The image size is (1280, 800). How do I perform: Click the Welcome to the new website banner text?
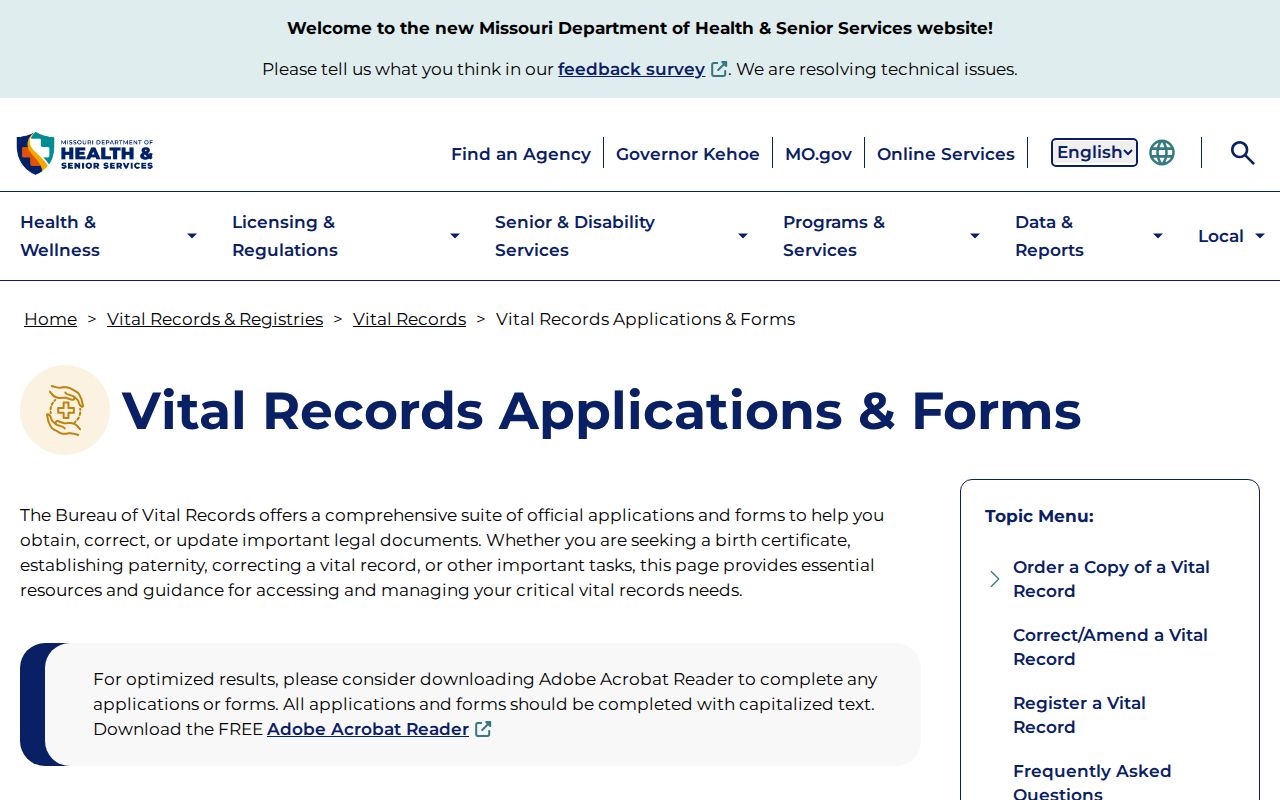[x=640, y=28]
